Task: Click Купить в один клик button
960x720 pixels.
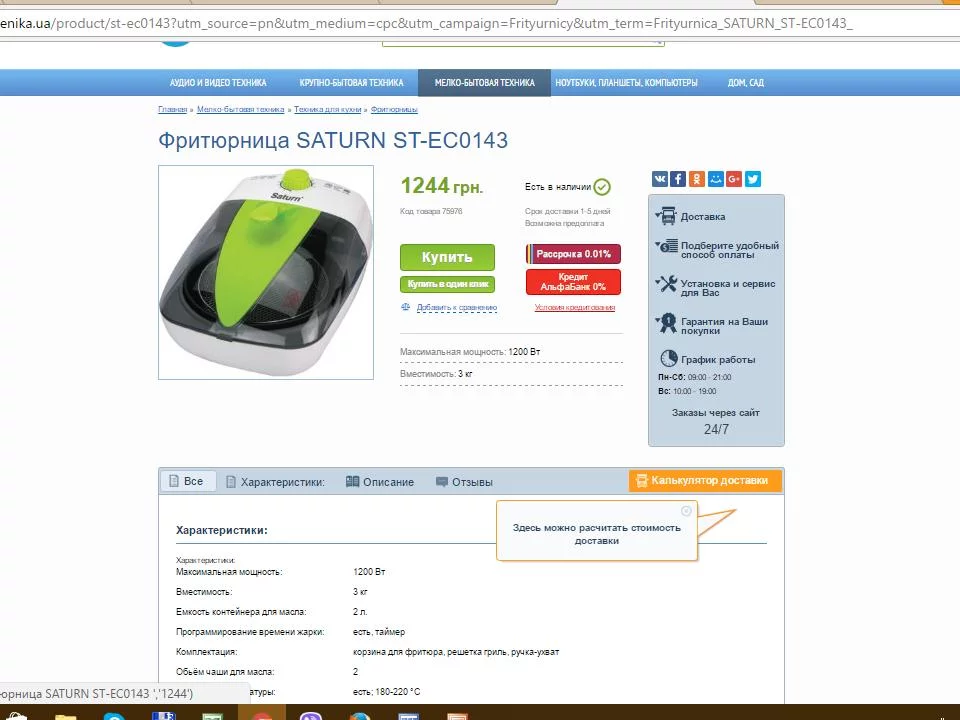Action: [x=448, y=284]
